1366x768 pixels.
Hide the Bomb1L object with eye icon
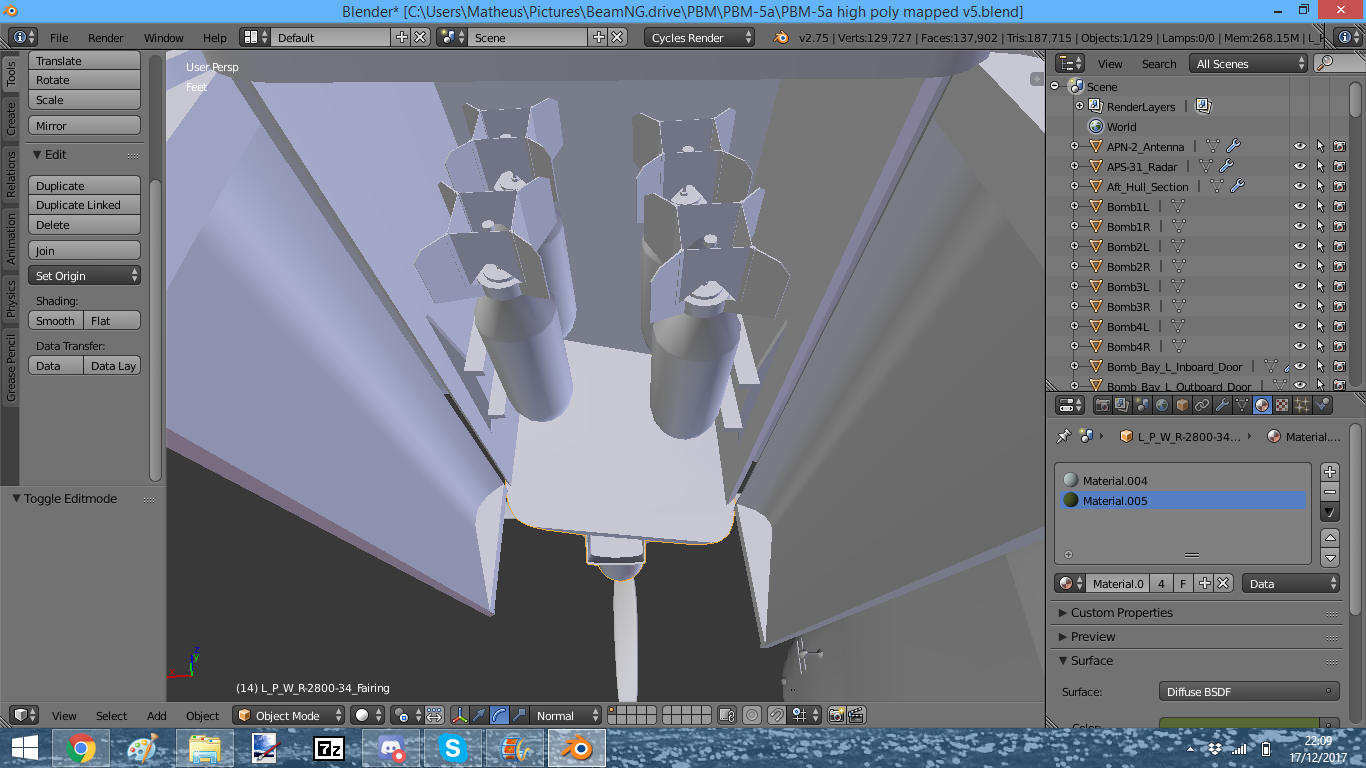(x=1300, y=206)
